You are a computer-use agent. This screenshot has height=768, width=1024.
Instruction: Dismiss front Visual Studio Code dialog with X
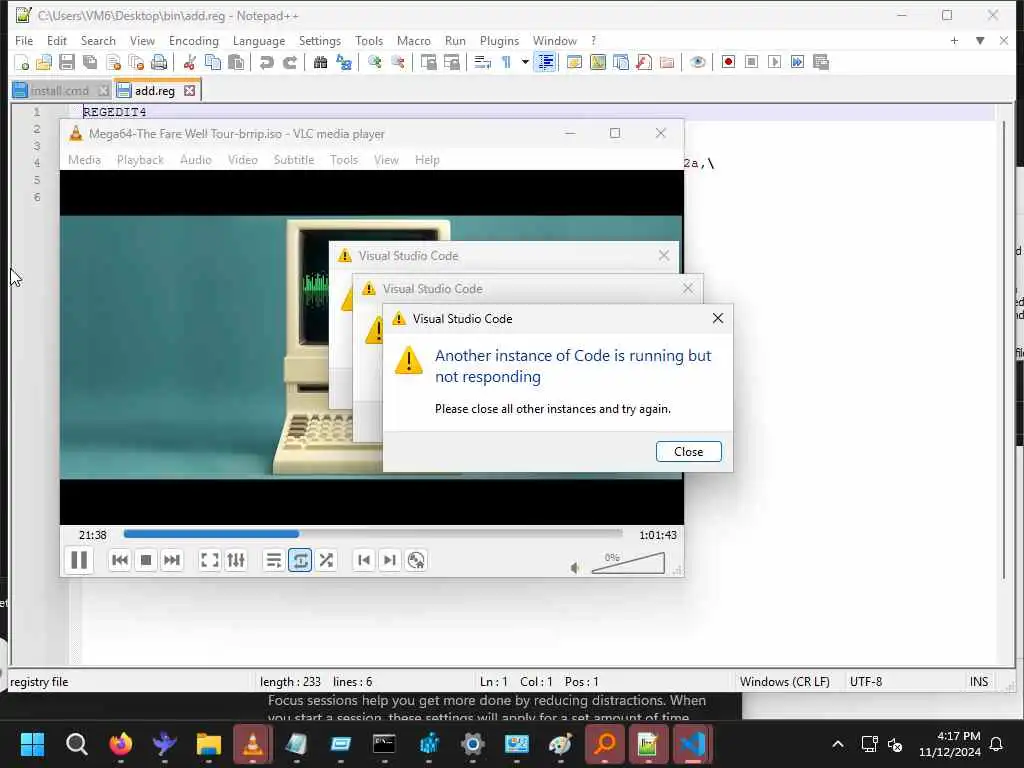pos(718,318)
